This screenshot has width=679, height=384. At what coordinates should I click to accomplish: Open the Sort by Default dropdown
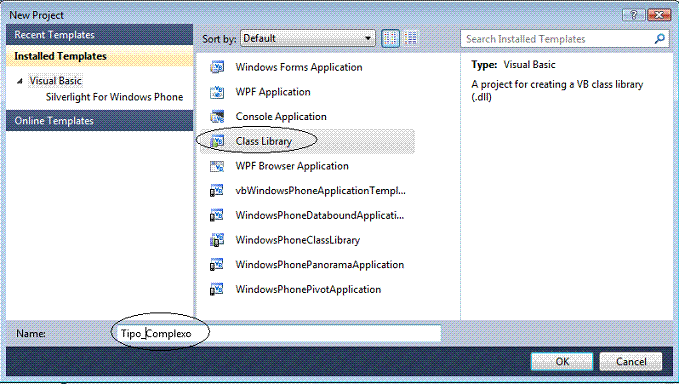pyautogui.click(x=307, y=39)
